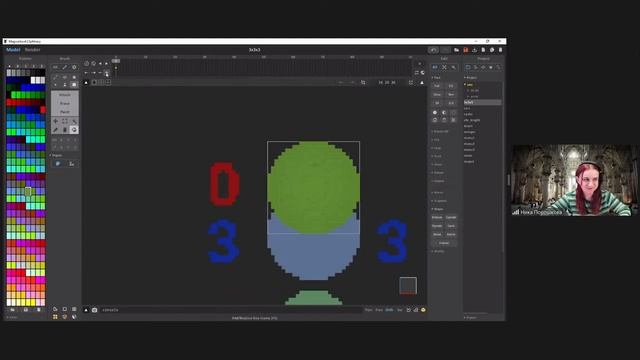Select the remove voxel tool icon
640x360 pixels.
tap(64, 130)
